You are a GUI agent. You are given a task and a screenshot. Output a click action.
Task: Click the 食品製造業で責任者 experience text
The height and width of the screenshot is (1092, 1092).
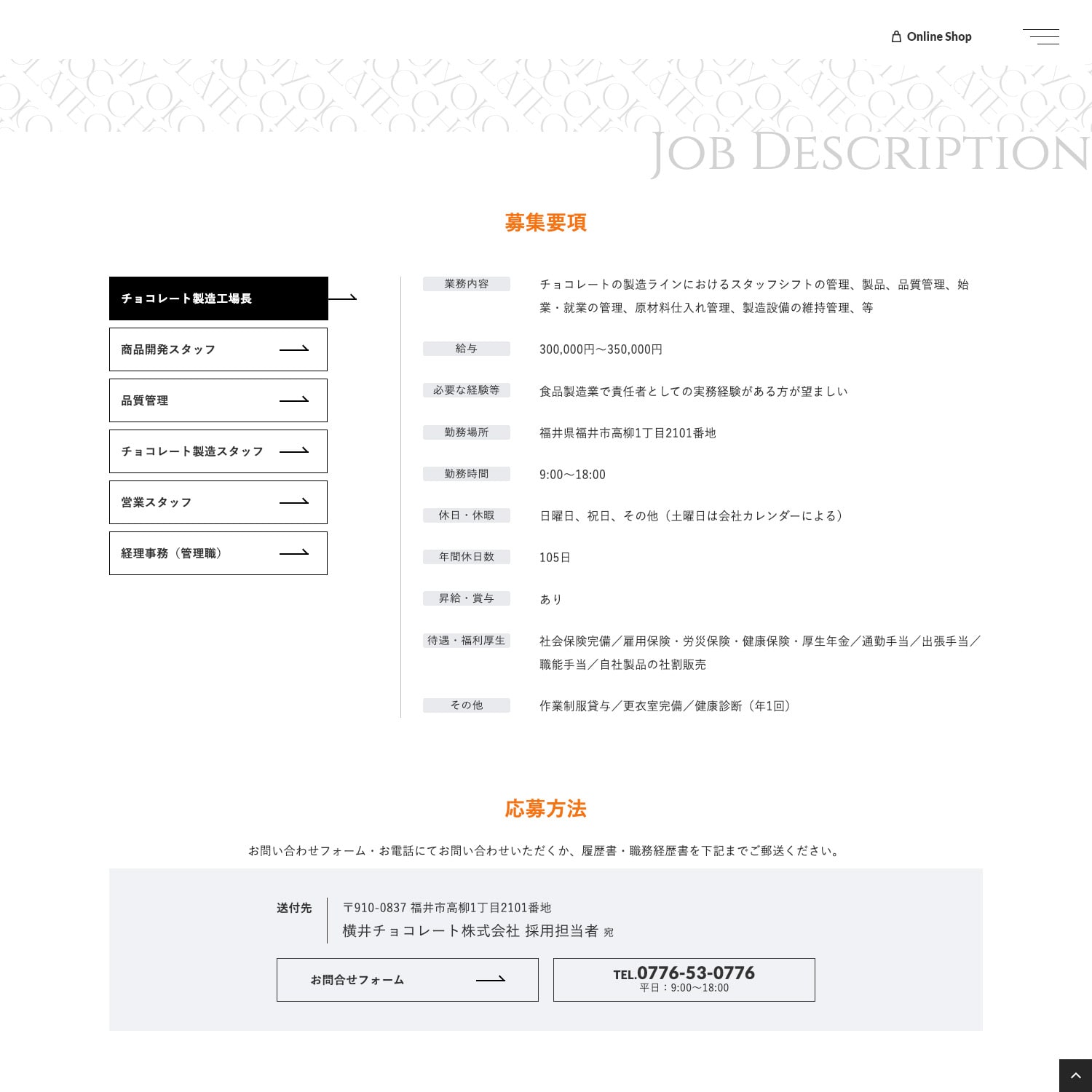point(694,392)
